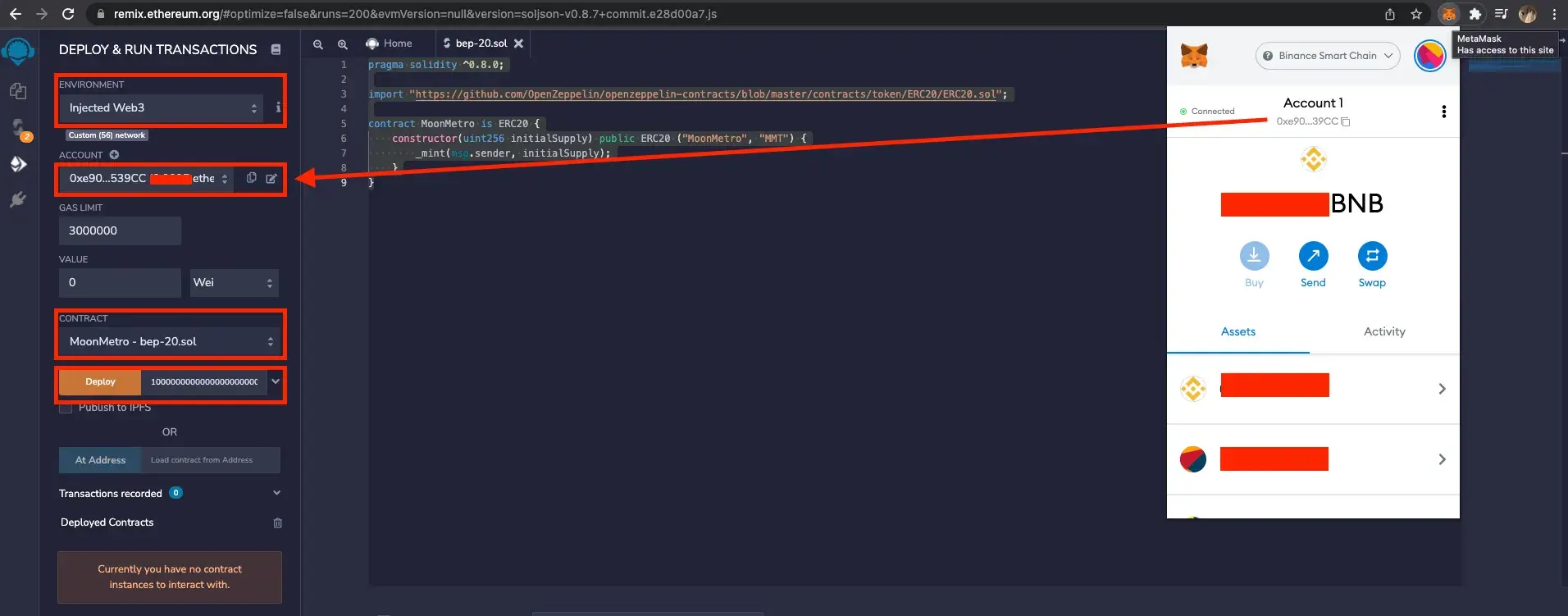Image resolution: width=1568 pixels, height=616 pixels.
Task: Click the environment info icon
Action: click(x=278, y=107)
